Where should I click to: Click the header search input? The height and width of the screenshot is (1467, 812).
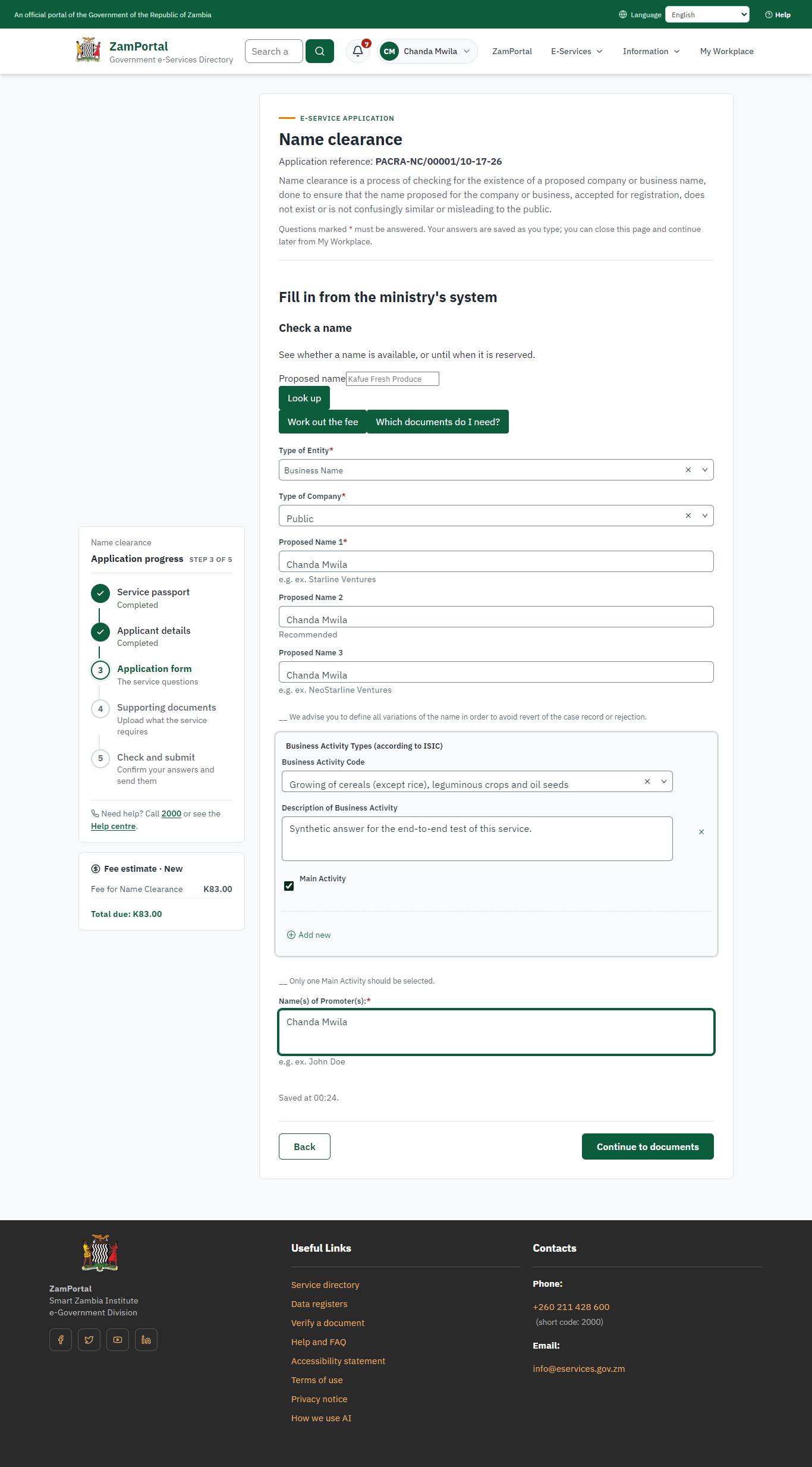[x=274, y=51]
